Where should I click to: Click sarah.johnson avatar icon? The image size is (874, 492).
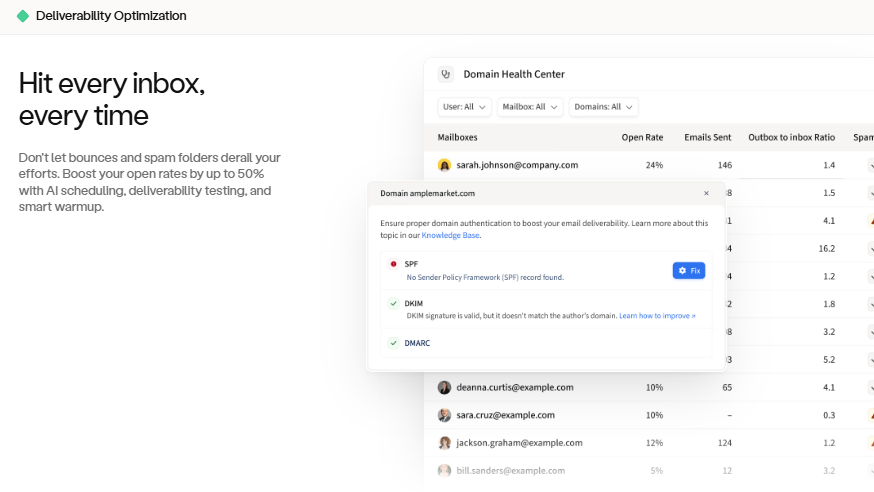444,165
